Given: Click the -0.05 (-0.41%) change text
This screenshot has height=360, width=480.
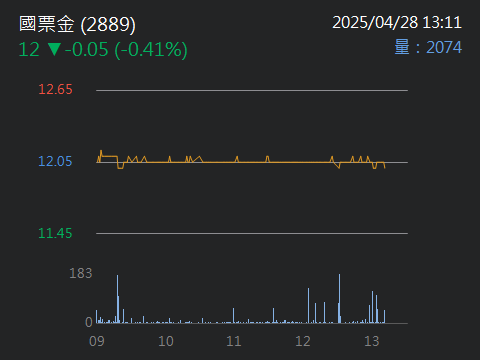Looking at the screenshot, I should point(126,50).
